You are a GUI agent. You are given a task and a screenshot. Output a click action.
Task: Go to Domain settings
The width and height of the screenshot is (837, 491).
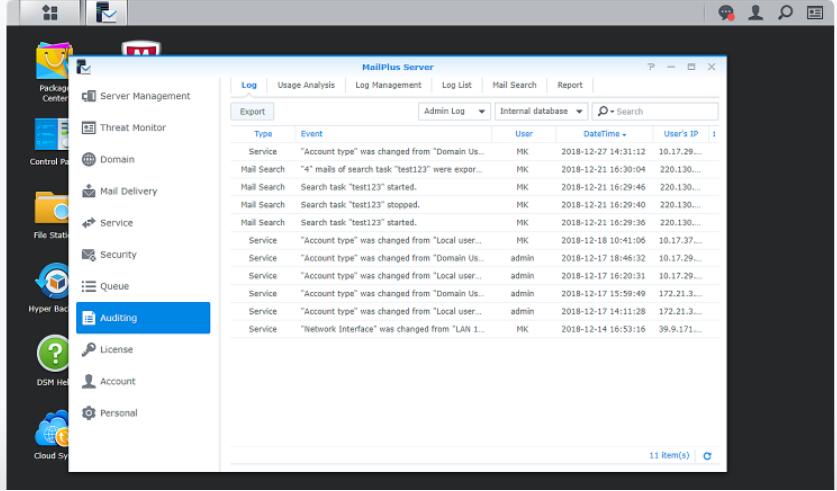coord(143,159)
